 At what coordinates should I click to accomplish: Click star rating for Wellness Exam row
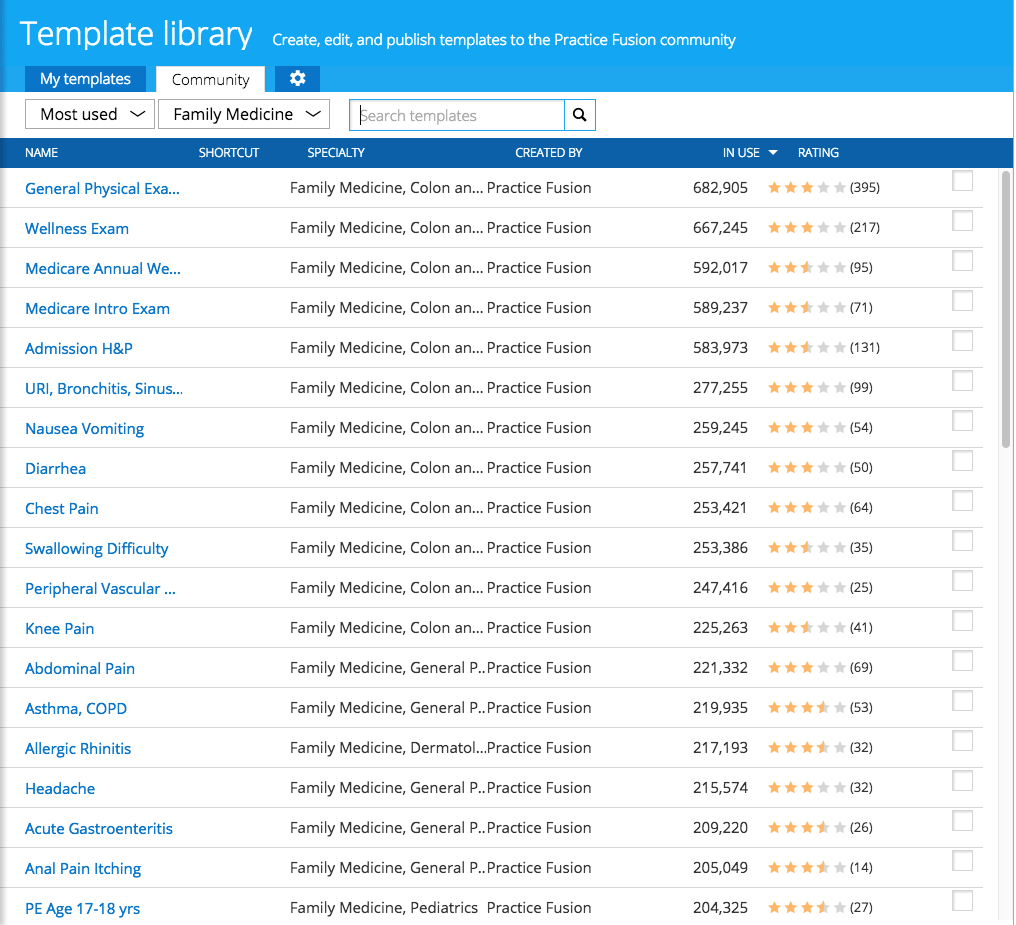click(x=806, y=228)
